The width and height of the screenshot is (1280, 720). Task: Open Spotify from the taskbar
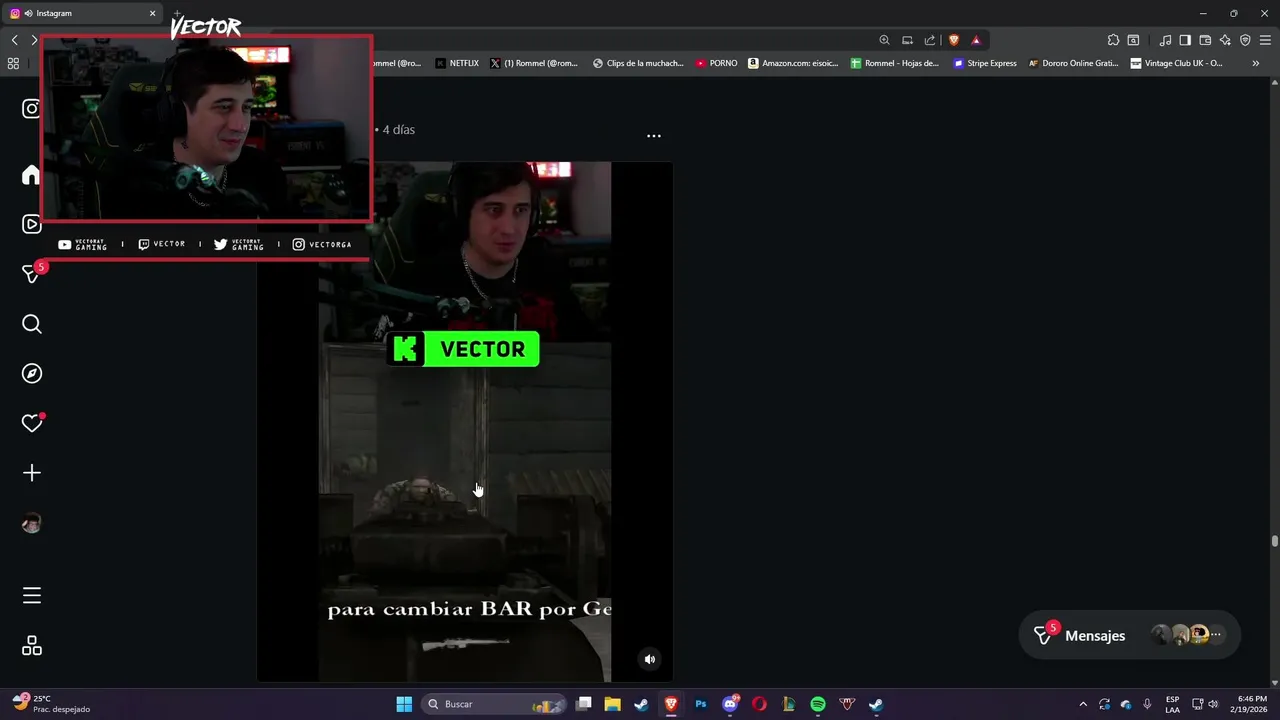(818, 704)
